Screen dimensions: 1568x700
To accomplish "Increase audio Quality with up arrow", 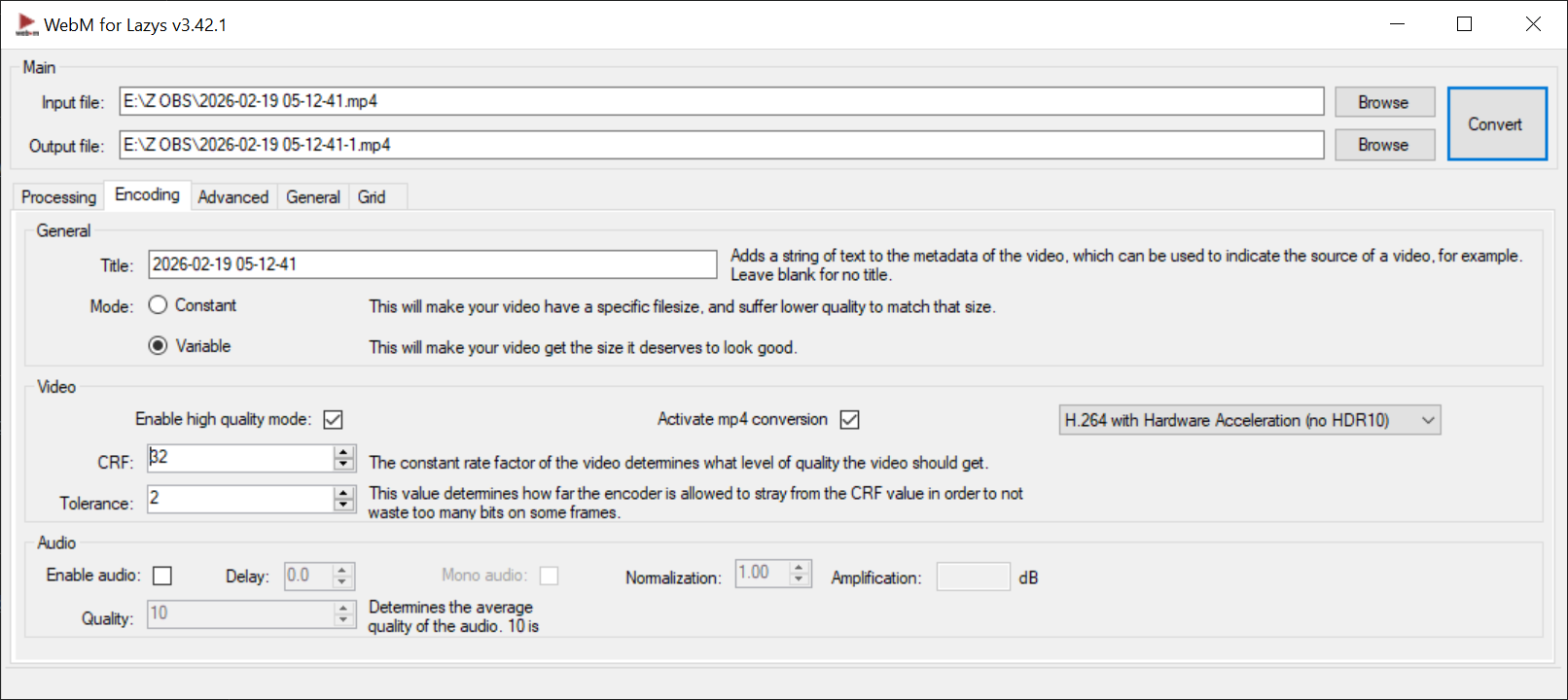I will pyautogui.click(x=343, y=609).
